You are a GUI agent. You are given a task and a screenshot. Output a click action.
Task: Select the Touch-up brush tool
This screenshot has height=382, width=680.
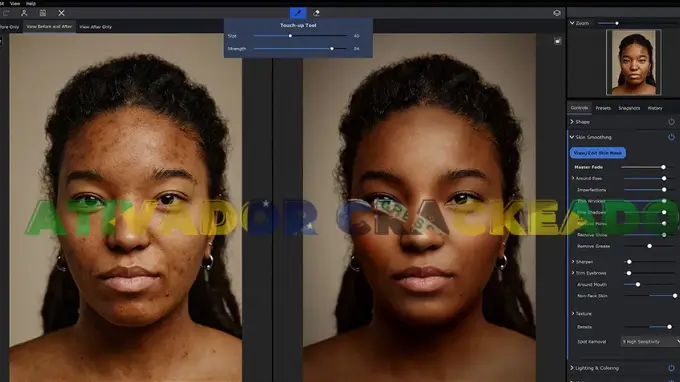coord(298,13)
